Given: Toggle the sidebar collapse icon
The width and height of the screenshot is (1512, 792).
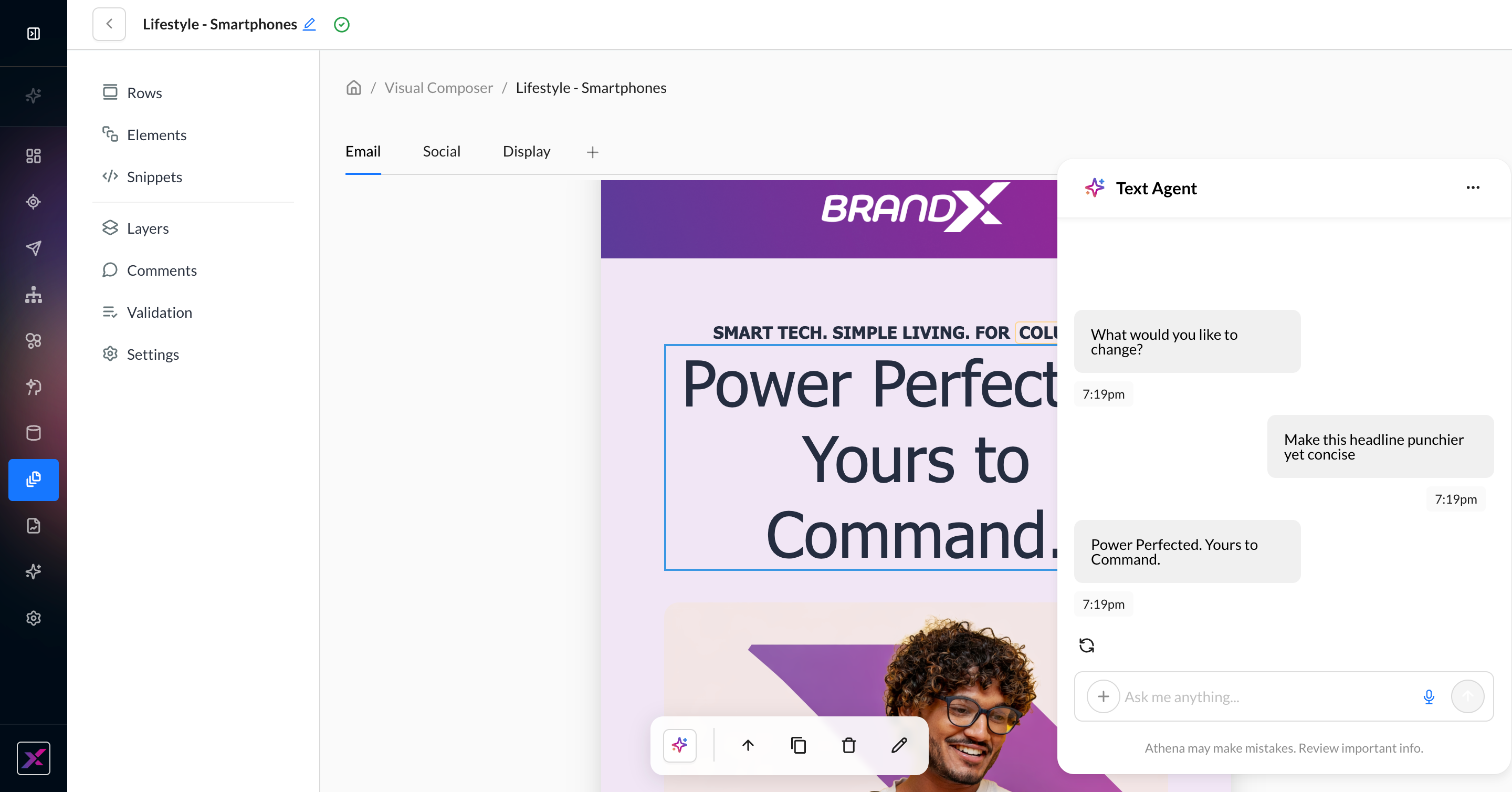Looking at the screenshot, I should [x=34, y=34].
